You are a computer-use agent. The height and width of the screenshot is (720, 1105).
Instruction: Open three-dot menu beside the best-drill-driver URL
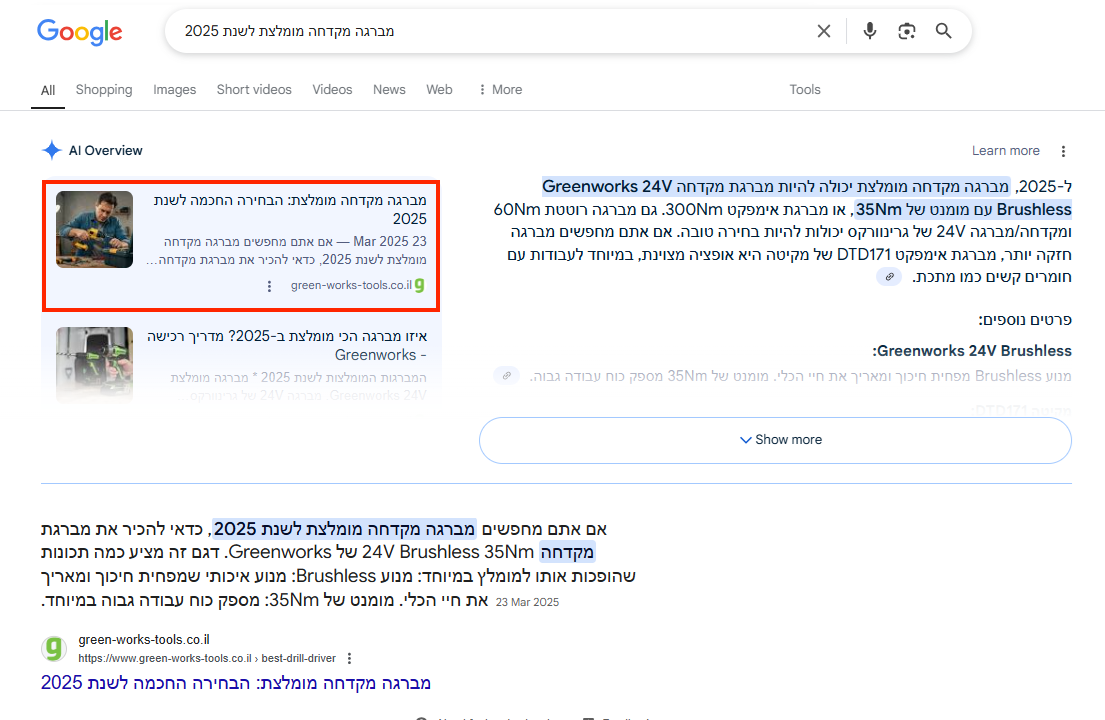point(350,658)
